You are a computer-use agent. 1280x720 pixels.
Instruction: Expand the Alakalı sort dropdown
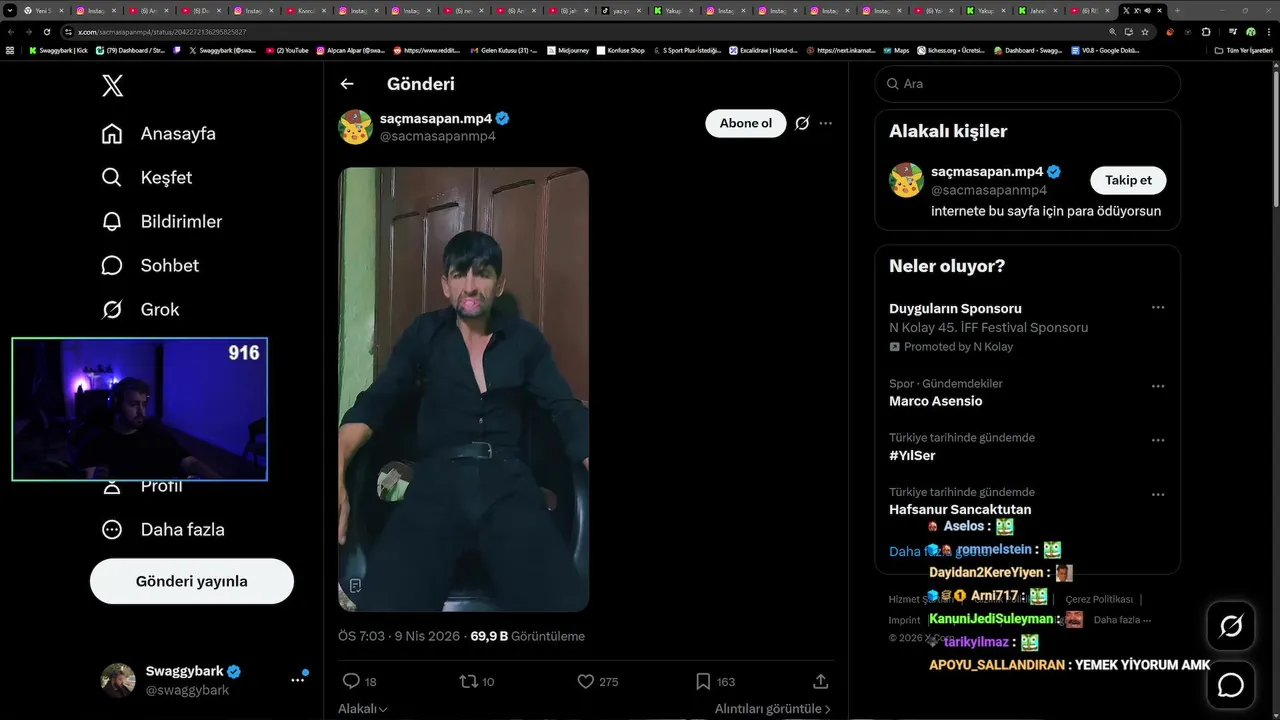coord(363,709)
